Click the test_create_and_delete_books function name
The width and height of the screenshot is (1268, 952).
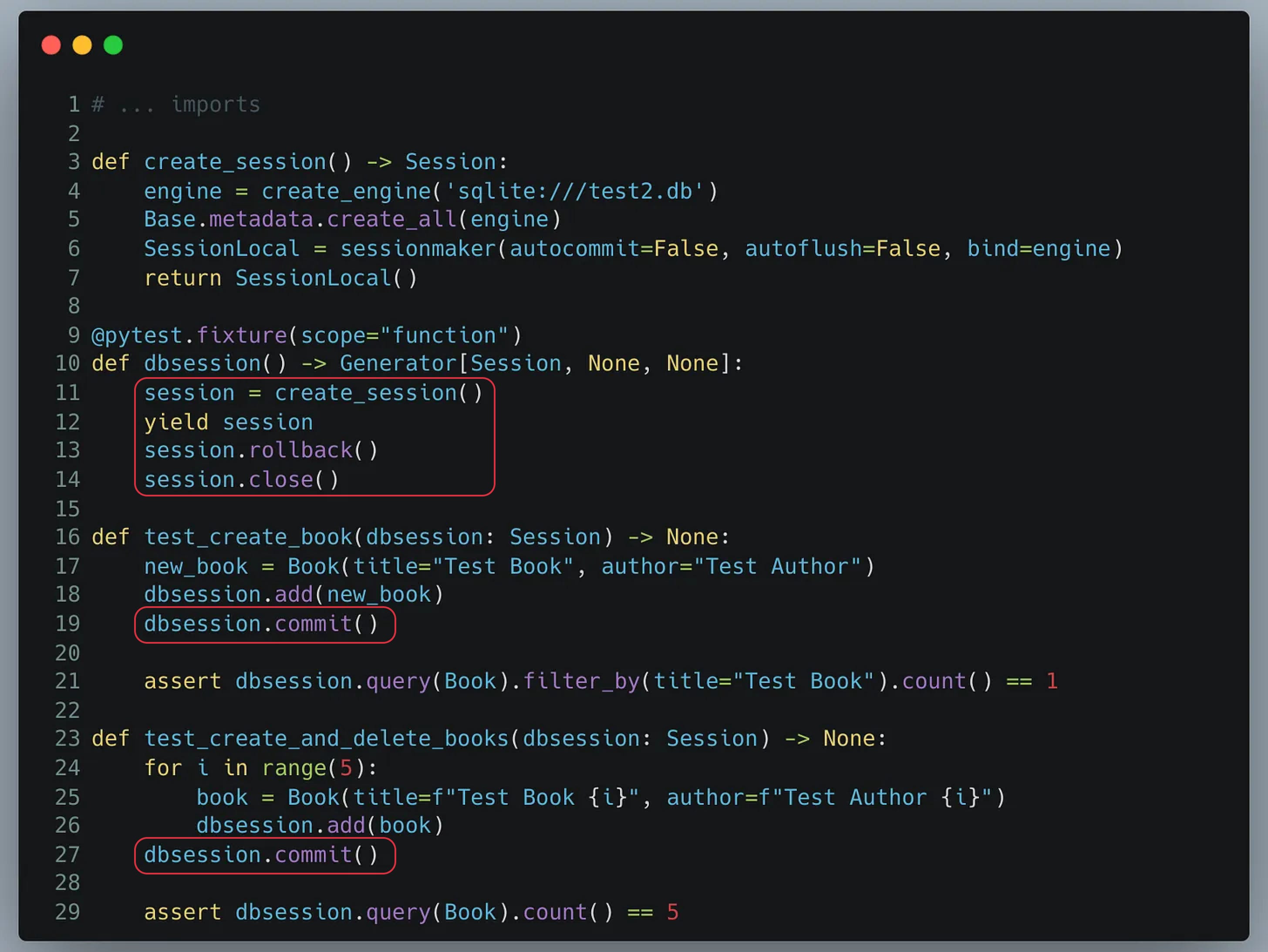coord(326,739)
